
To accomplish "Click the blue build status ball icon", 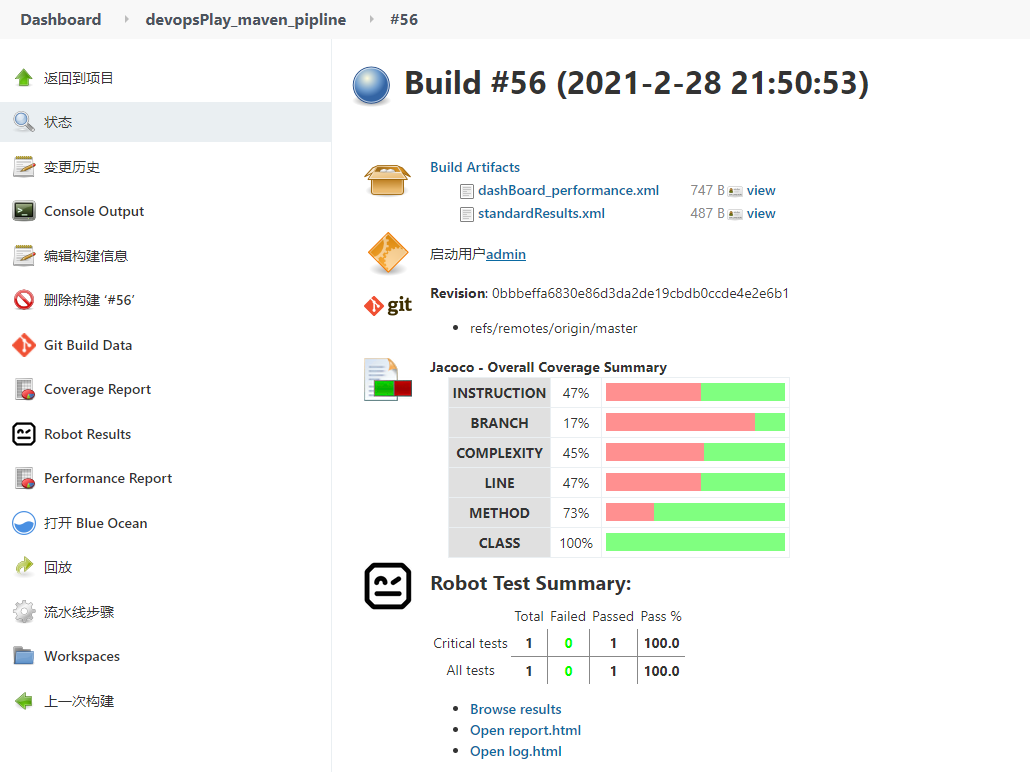I will pyautogui.click(x=371, y=86).
